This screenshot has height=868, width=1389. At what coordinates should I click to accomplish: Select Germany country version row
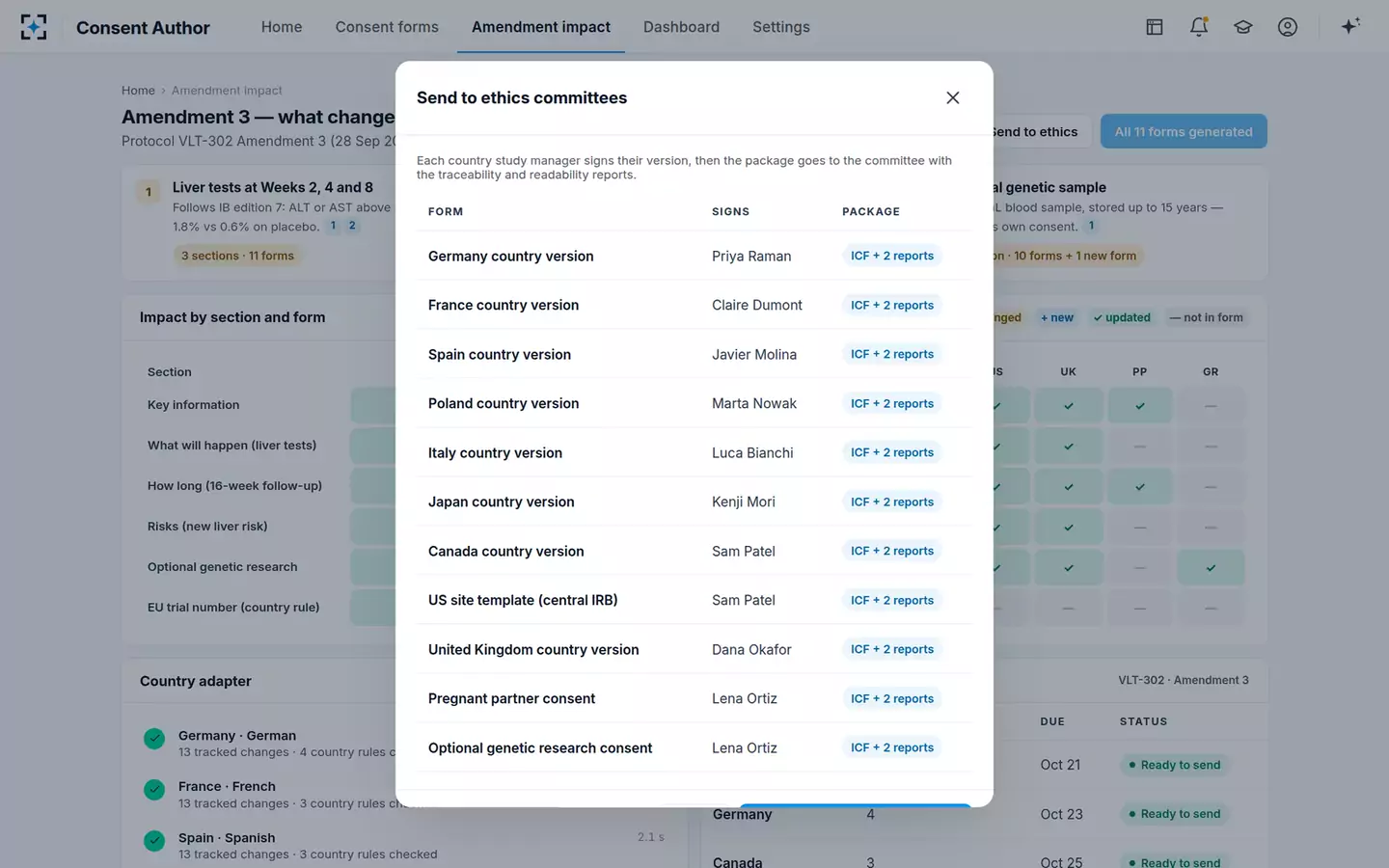pyautogui.click(x=694, y=256)
